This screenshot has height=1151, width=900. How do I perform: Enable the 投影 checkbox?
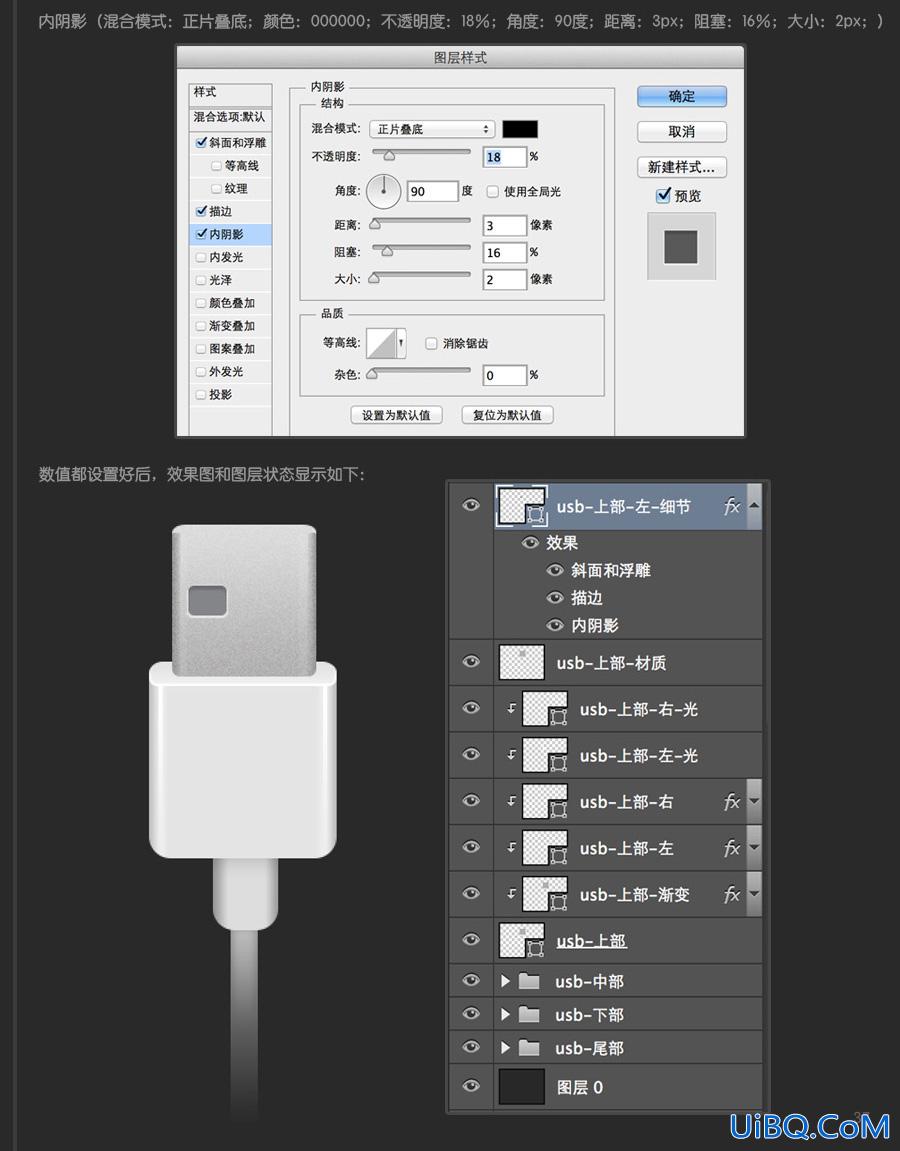coord(201,394)
